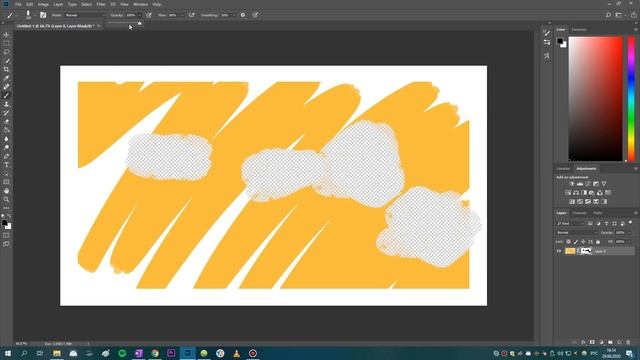Add a Levels adjustment
The height and width of the screenshot is (360, 640).
[x=580, y=184]
